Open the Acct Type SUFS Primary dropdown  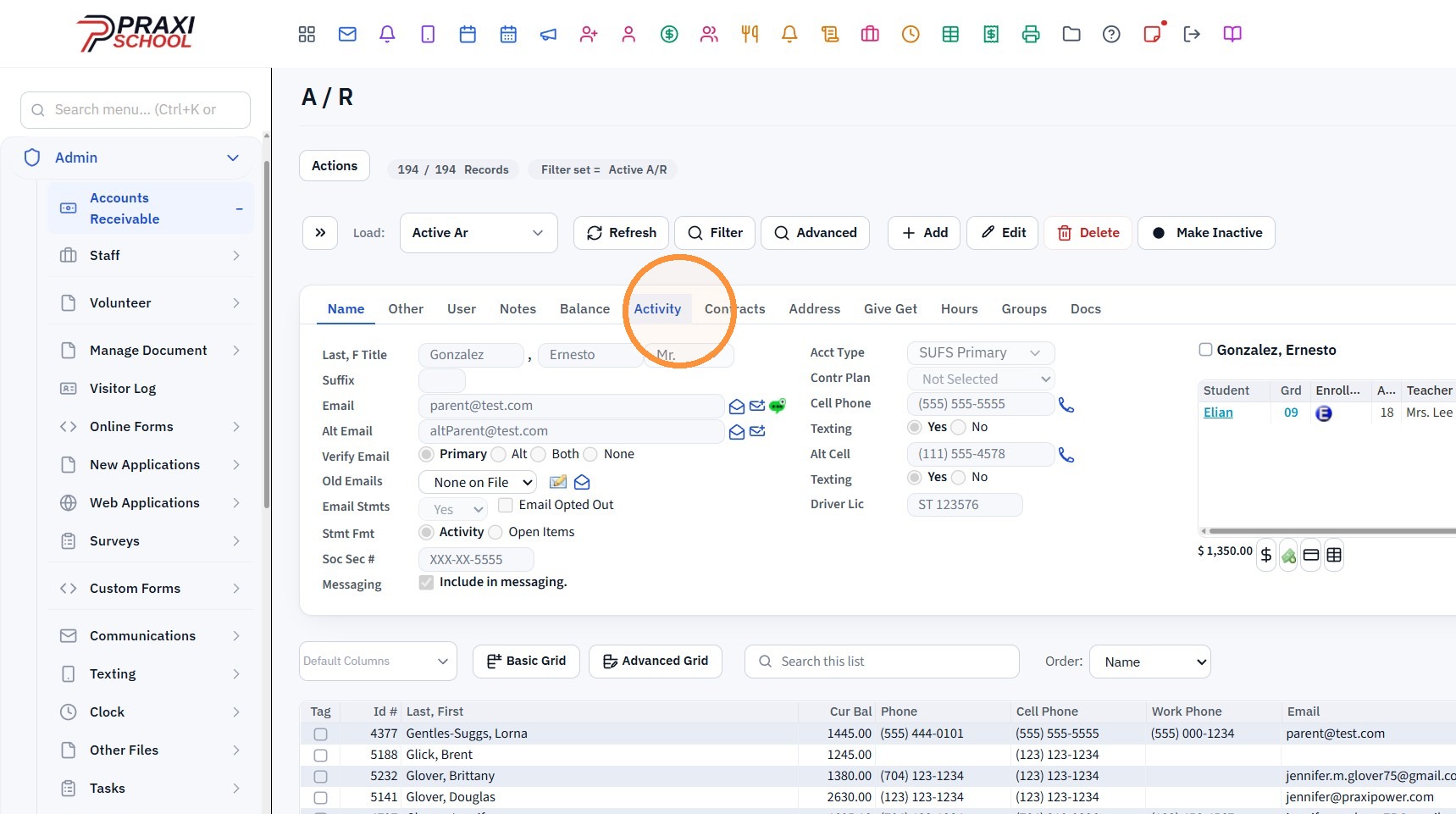pos(981,353)
